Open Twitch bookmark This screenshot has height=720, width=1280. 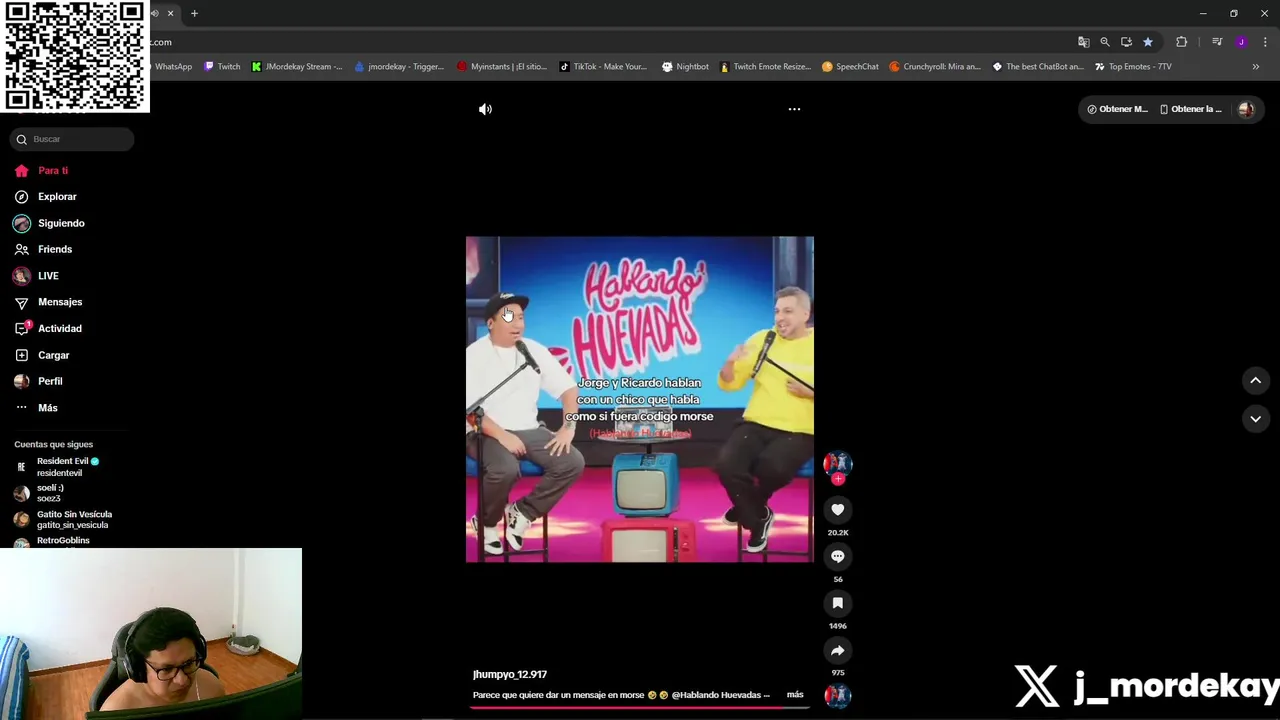pos(222,67)
